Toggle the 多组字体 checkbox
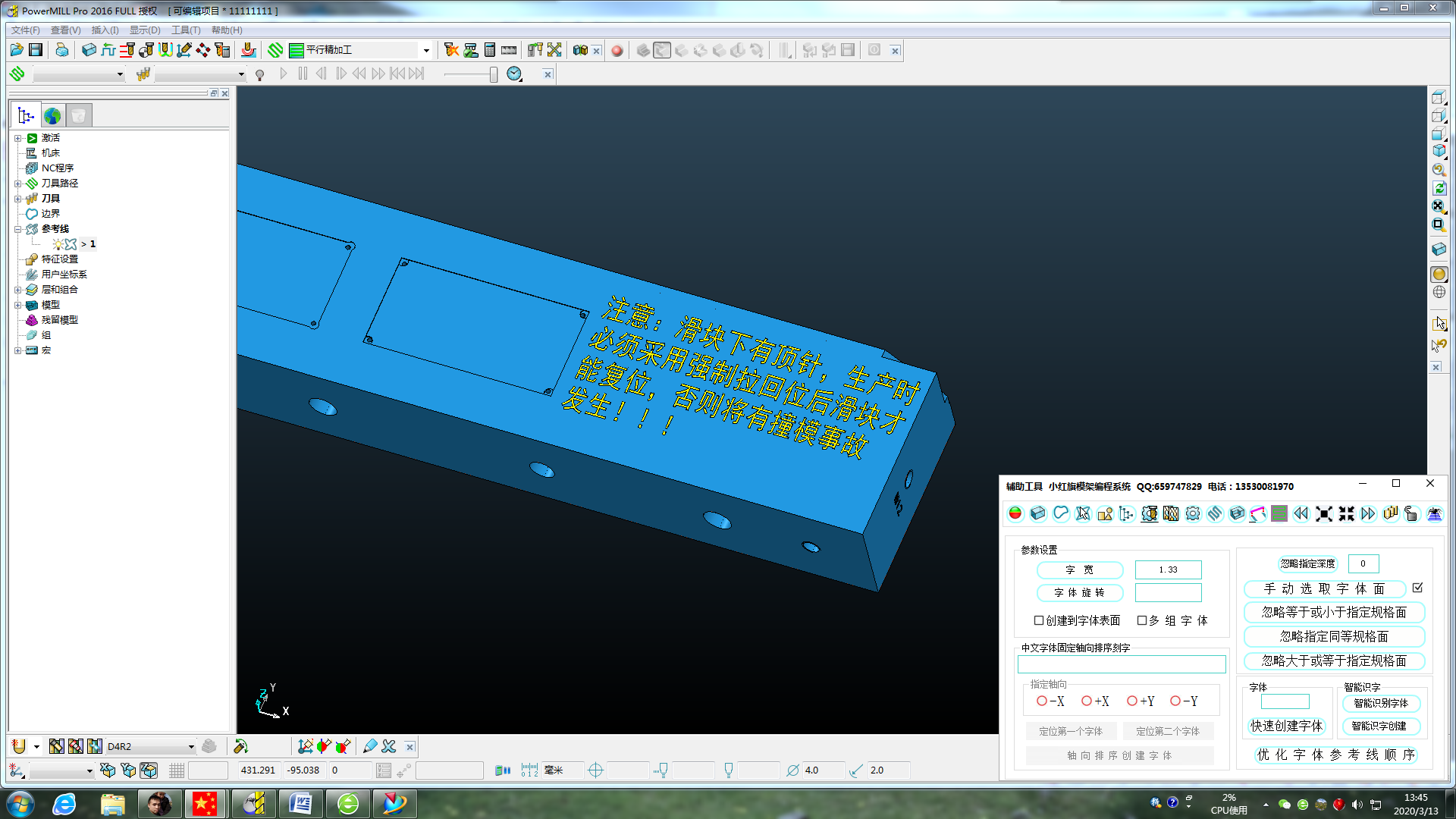1456x819 pixels. (1142, 620)
